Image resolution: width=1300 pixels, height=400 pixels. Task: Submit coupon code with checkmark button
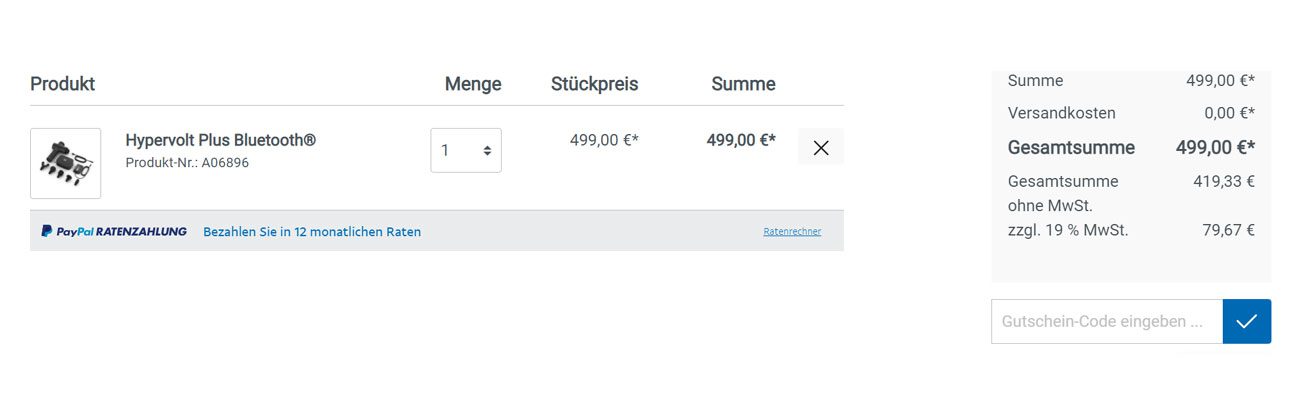tap(1247, 321)
